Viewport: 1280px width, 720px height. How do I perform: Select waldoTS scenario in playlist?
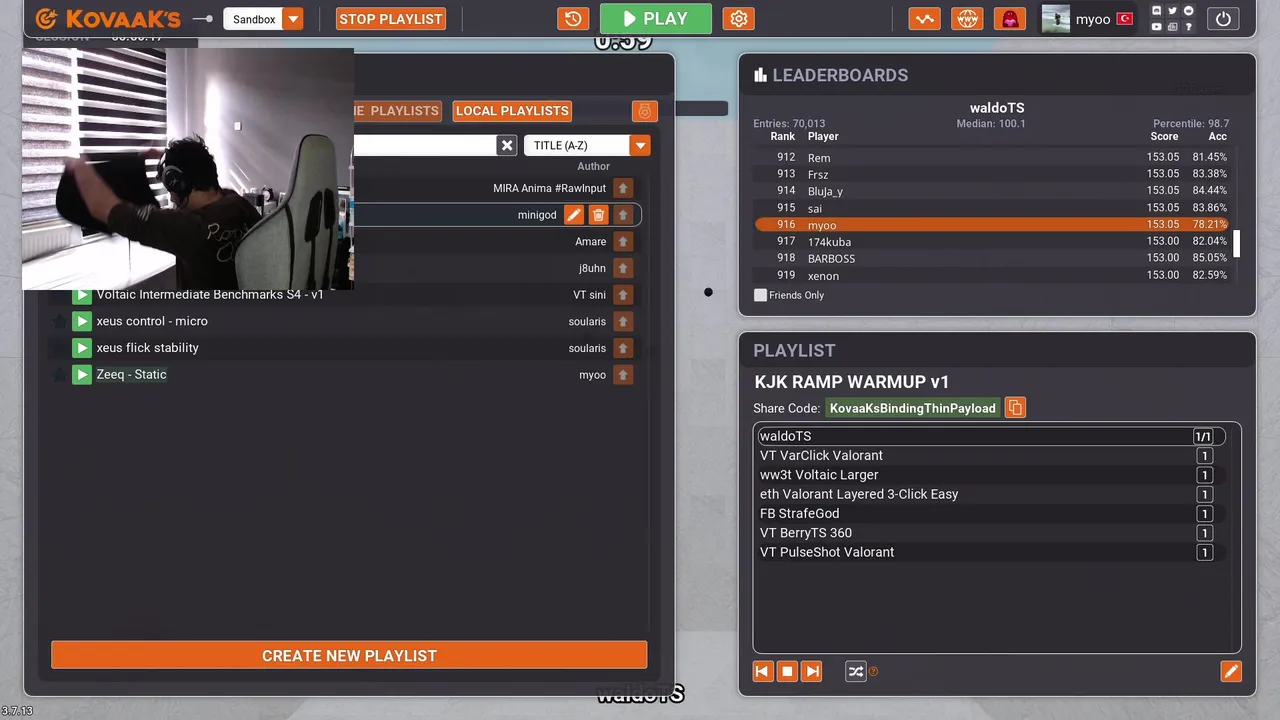coord(990,436)
